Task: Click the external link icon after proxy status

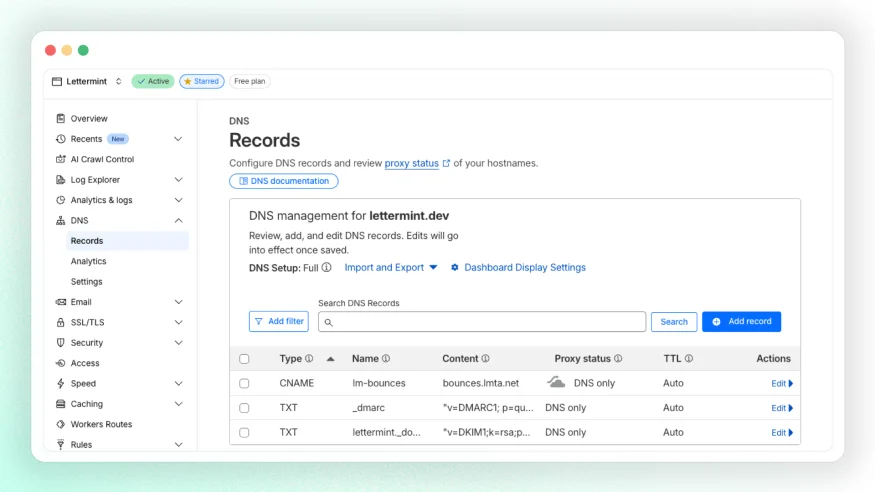Action: click(x=446, y=163)
